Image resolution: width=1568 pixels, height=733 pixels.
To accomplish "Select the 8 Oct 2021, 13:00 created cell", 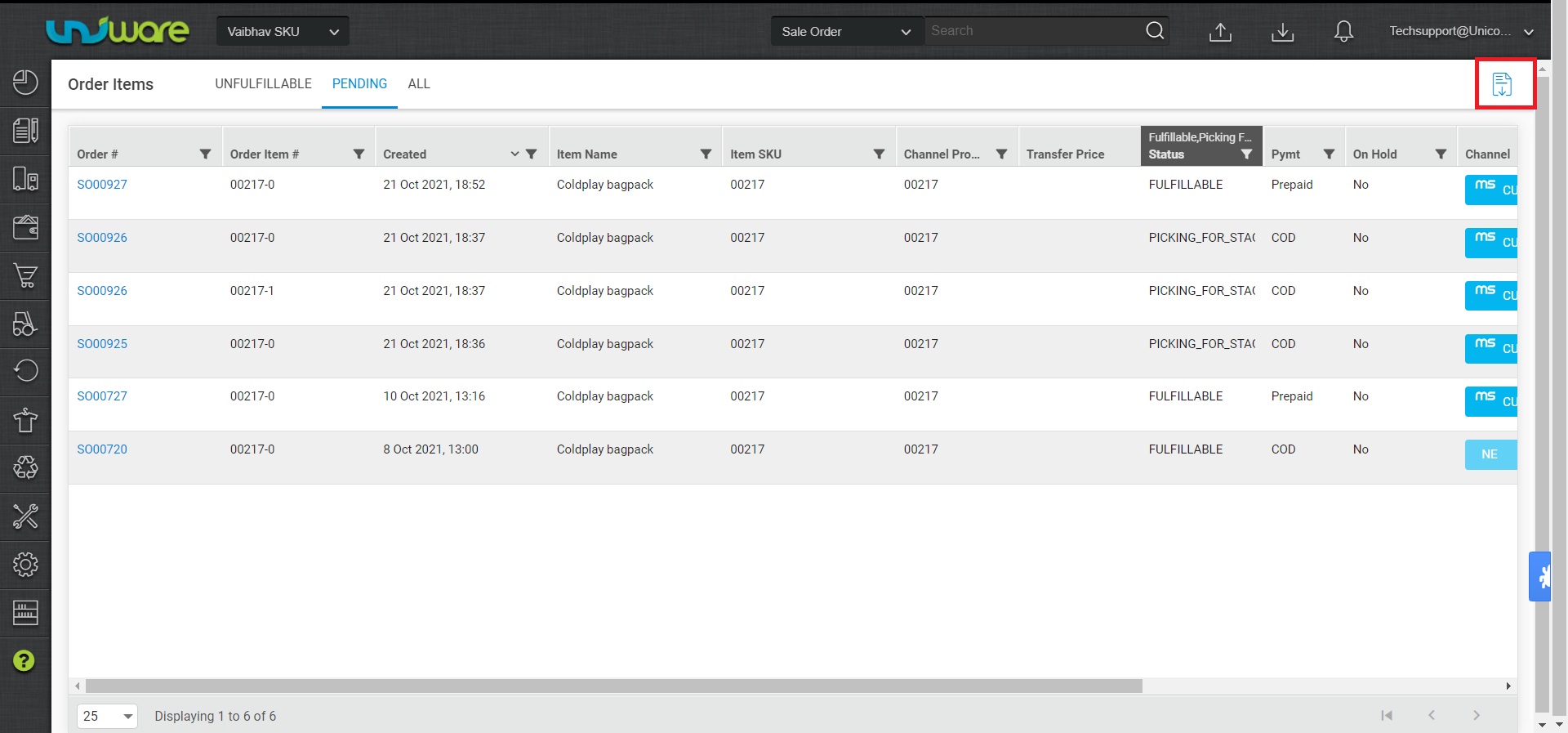I will [430, 449].
